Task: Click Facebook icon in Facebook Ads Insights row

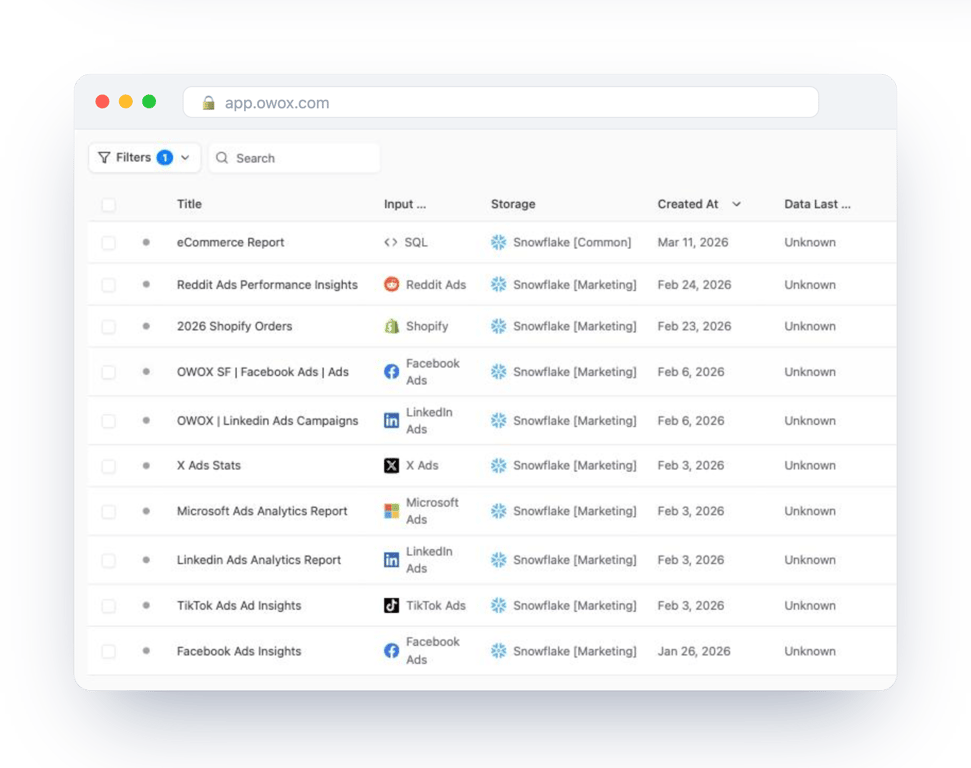Action: (391, 651)
